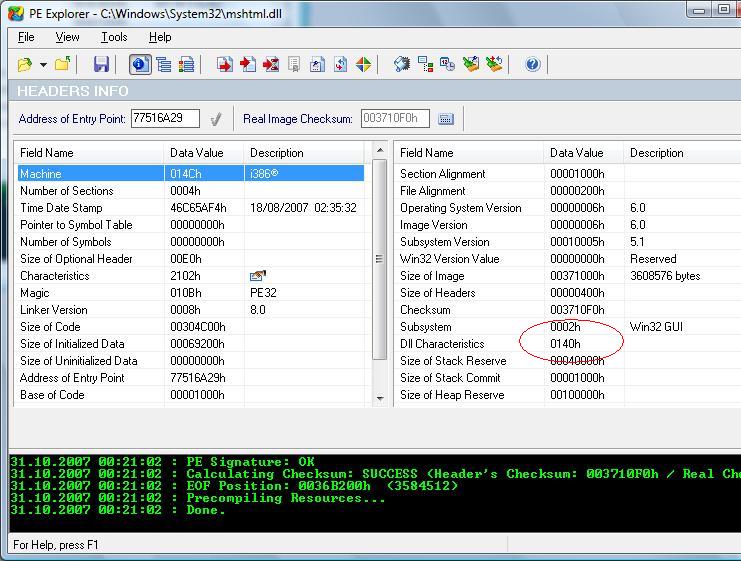The width and height of the screenshot is (741, 561).
Task: Click the Close File folder icon
Action: 62,64
